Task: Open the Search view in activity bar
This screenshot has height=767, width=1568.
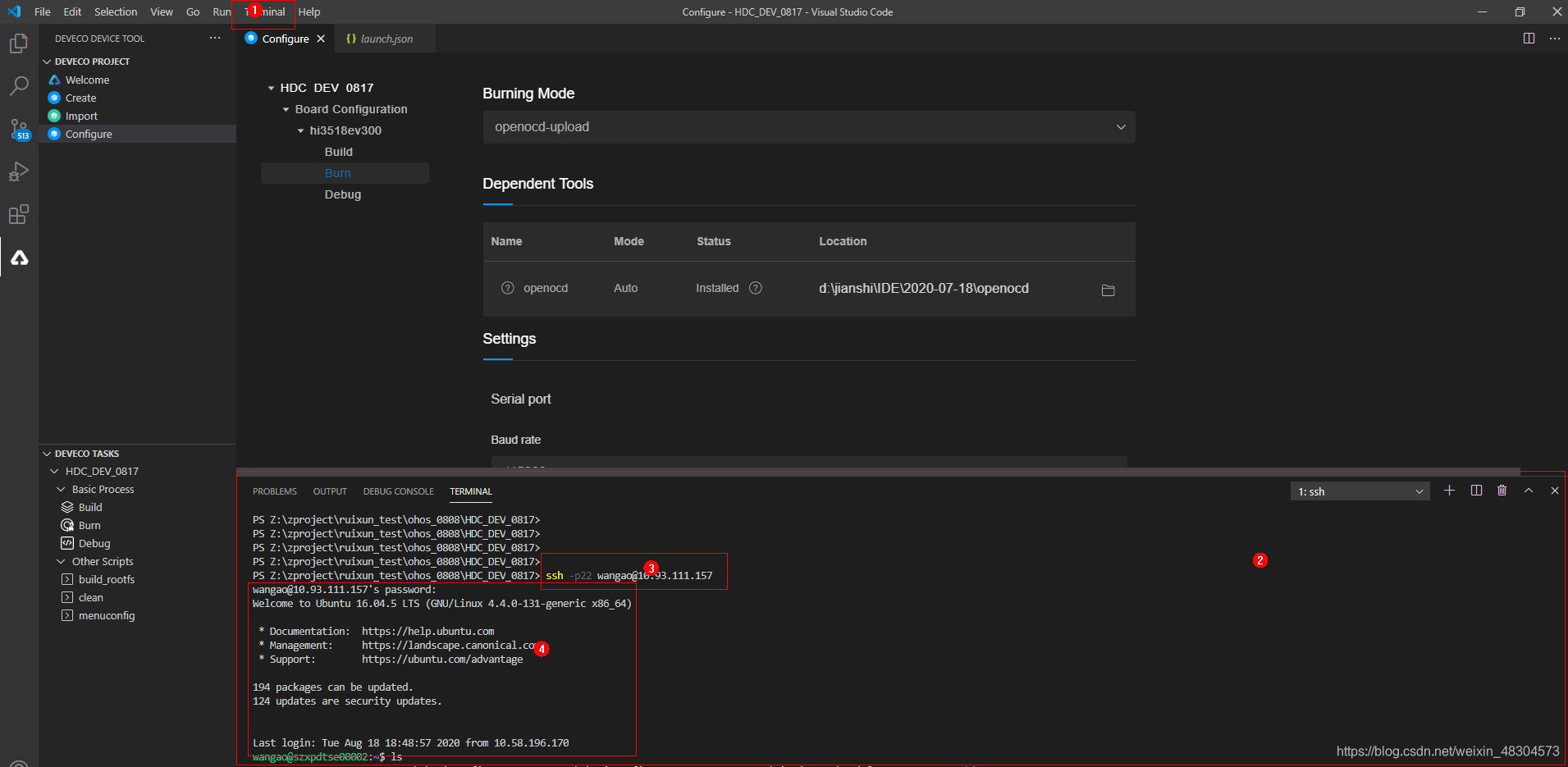Action: click(x=19, y=86)
